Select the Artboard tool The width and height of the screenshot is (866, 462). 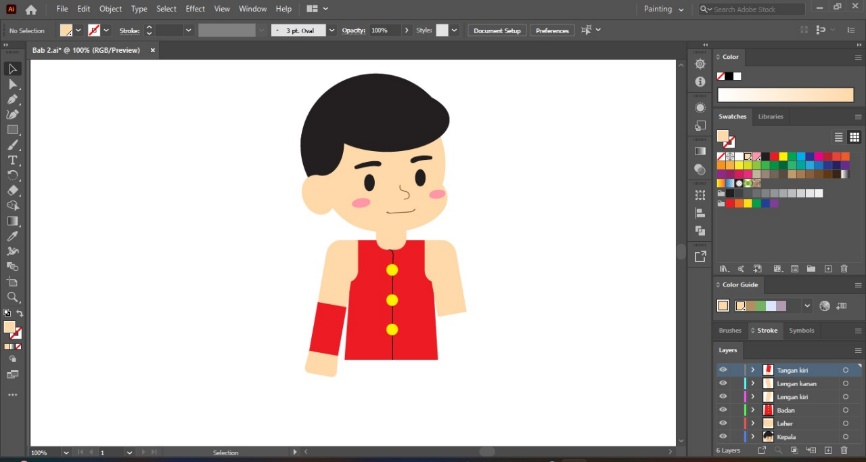(x=12, y=282)
